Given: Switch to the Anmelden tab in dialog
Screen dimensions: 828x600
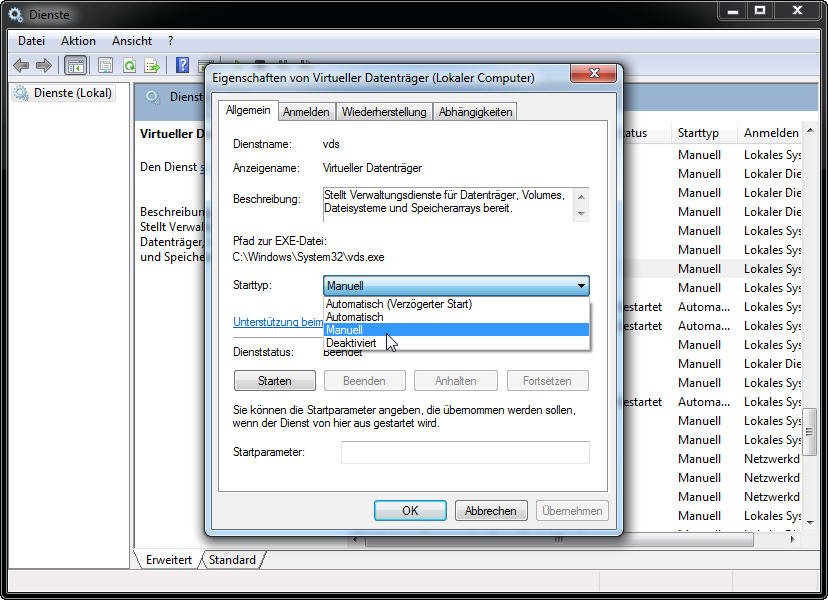Looking at the screenshot, I should click(306, 111).
